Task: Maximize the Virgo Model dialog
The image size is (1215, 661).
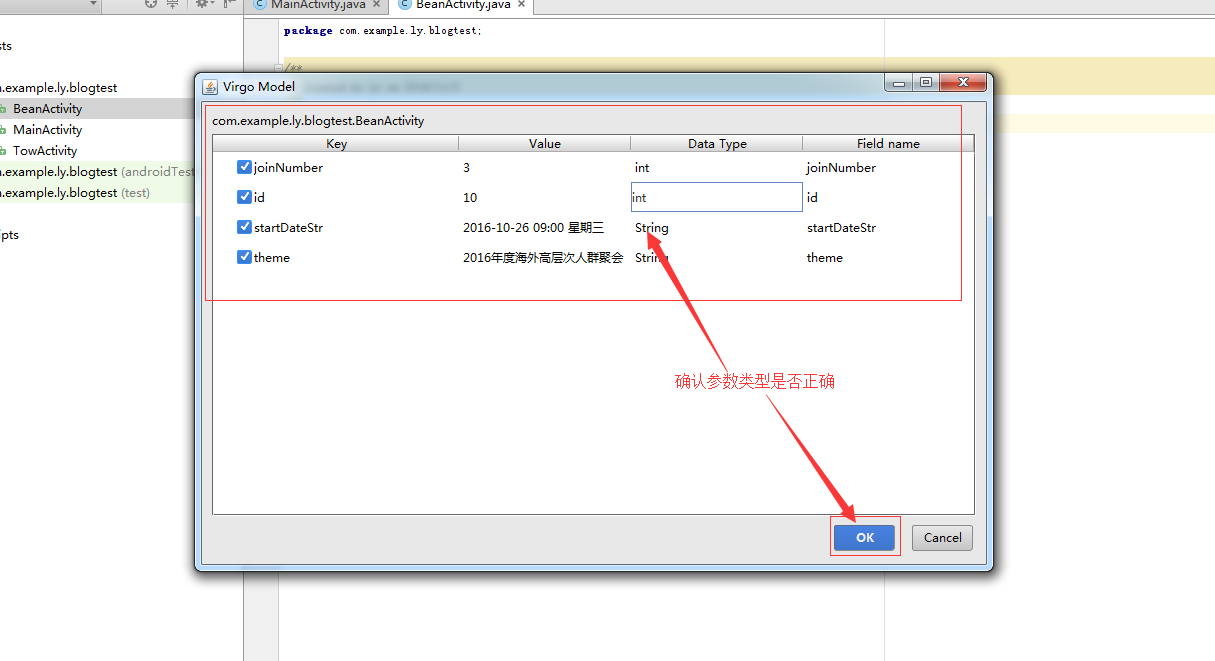Action: [x=926, y=83]
